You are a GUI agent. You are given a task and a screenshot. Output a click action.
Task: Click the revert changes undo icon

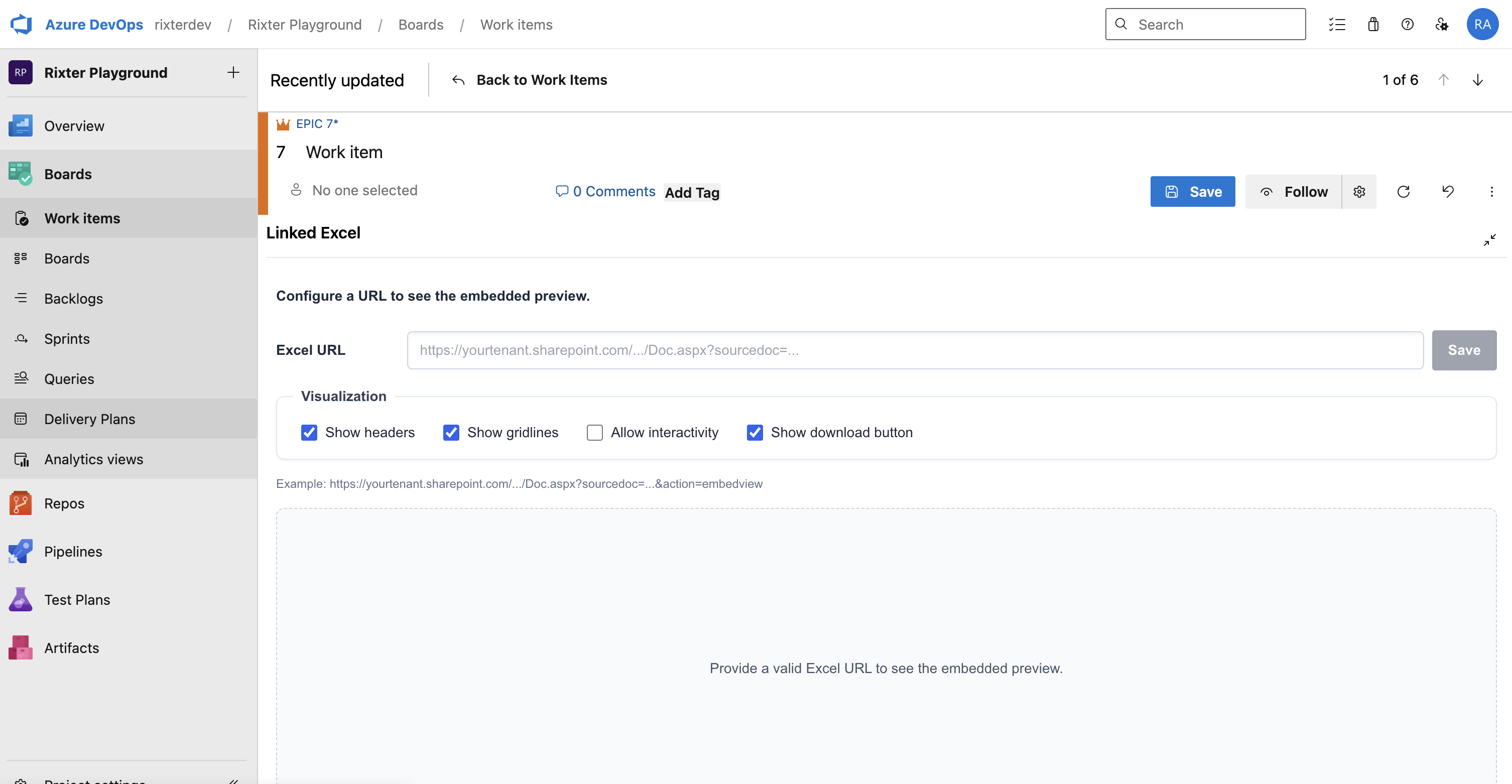tap(1447, 192)
